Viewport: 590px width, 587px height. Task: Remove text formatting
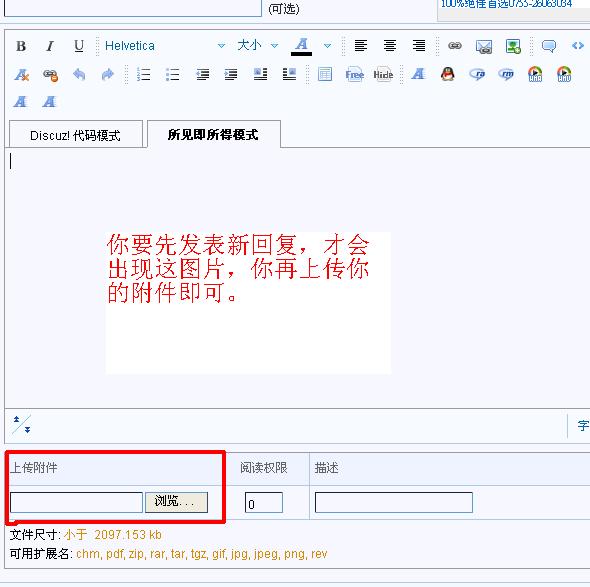(21, 75)
